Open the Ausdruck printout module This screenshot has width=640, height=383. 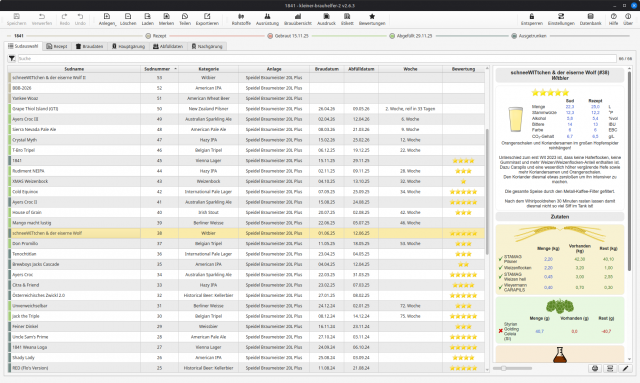326,19
